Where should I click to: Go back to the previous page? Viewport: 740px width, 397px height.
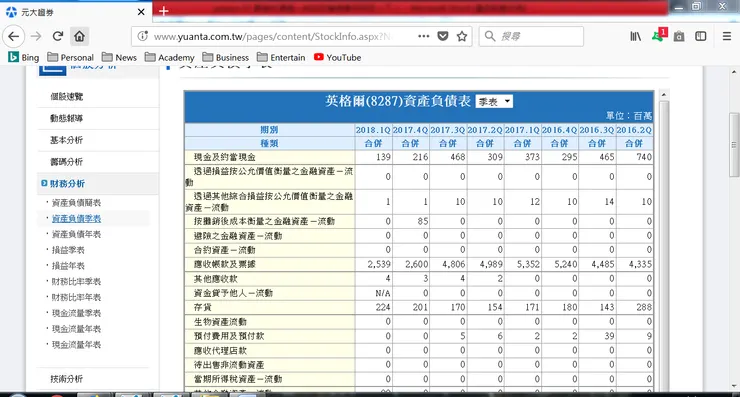pos(14,36)
